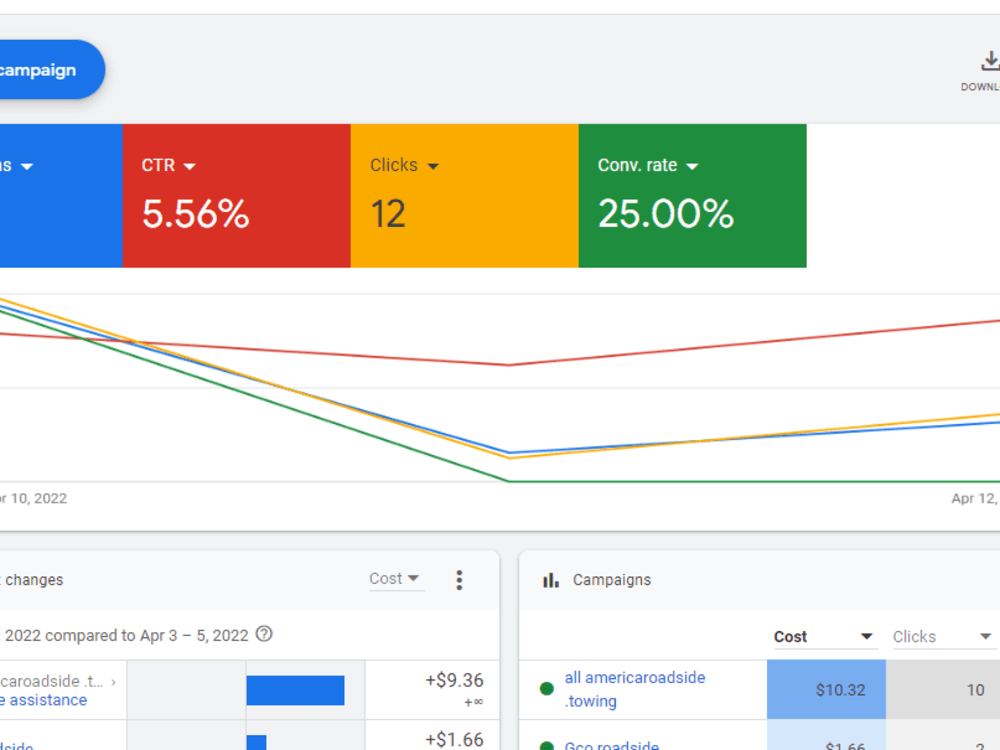Click the chevron next to caroadside .t...

(114, 682)
